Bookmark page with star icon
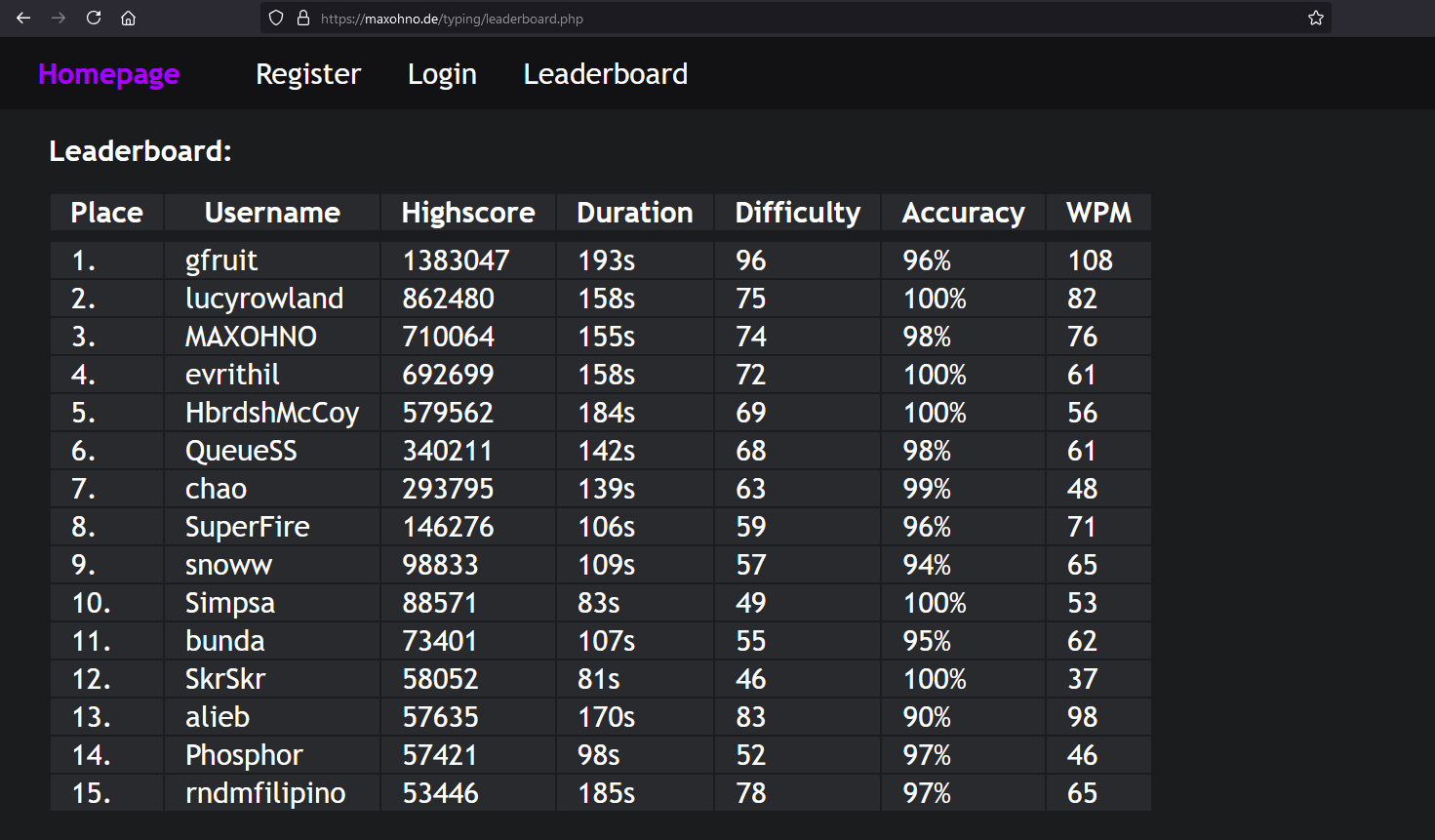The image size is (1435, 840). pos(1315,18)
